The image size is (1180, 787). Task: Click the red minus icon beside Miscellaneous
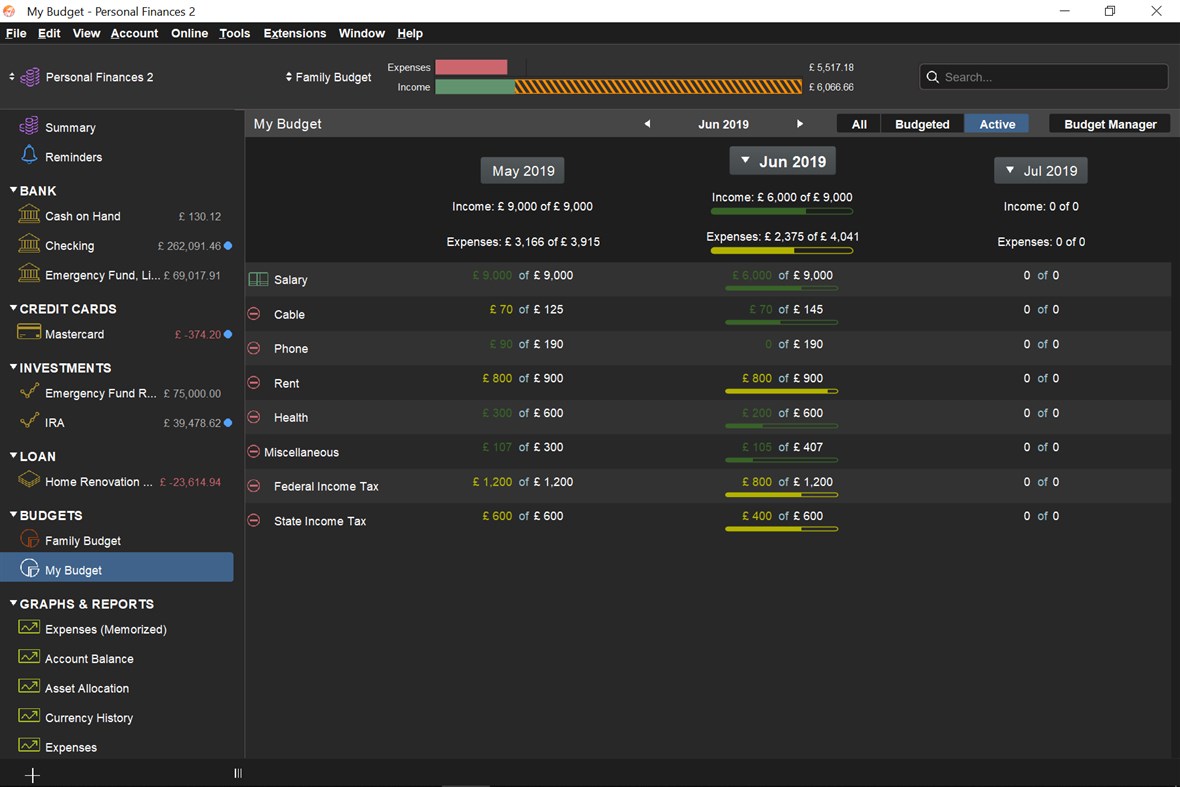click(x=254, y=451)
